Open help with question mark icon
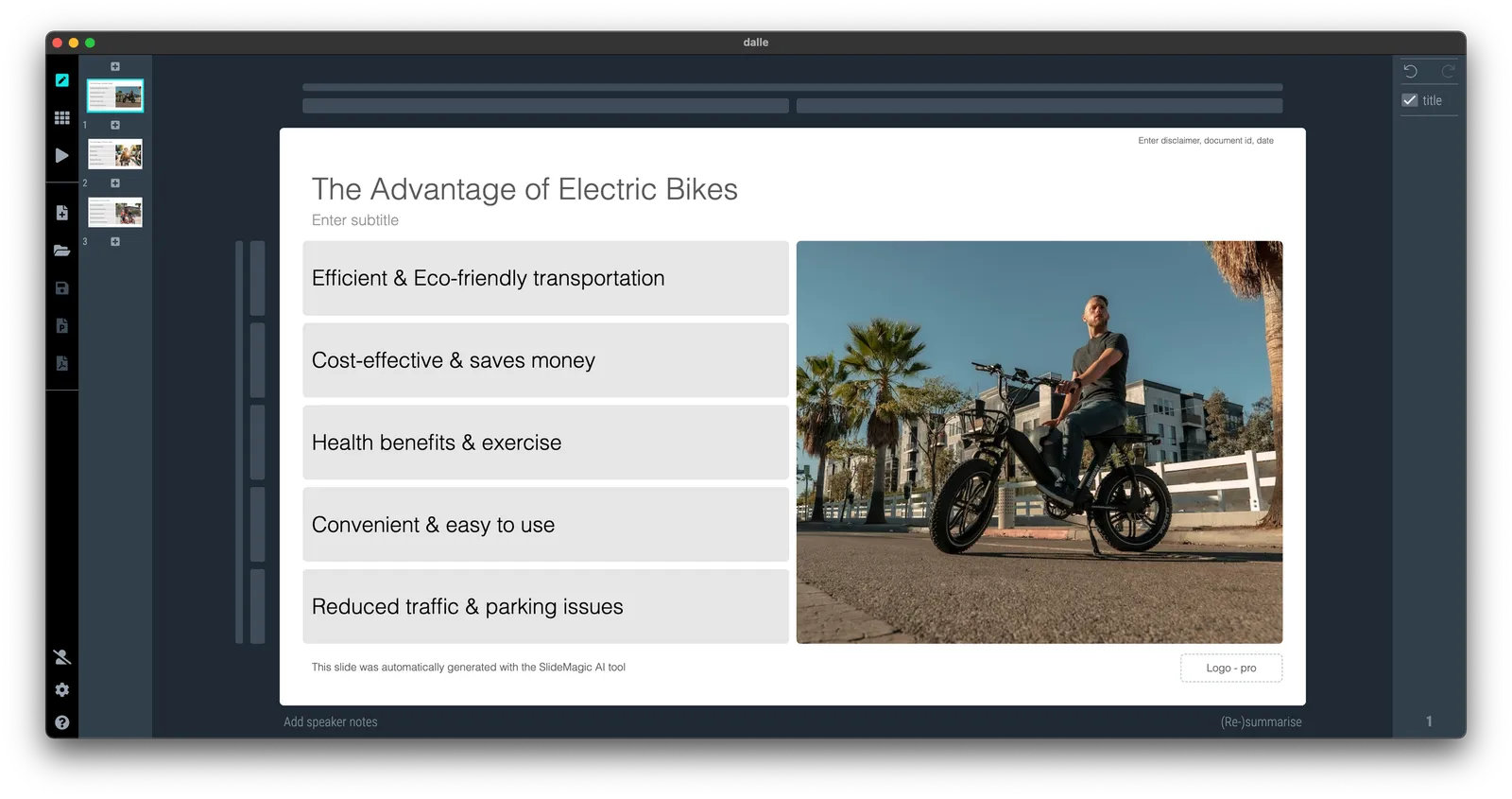Screen dimensions: 1512x799 click(62, 722)
